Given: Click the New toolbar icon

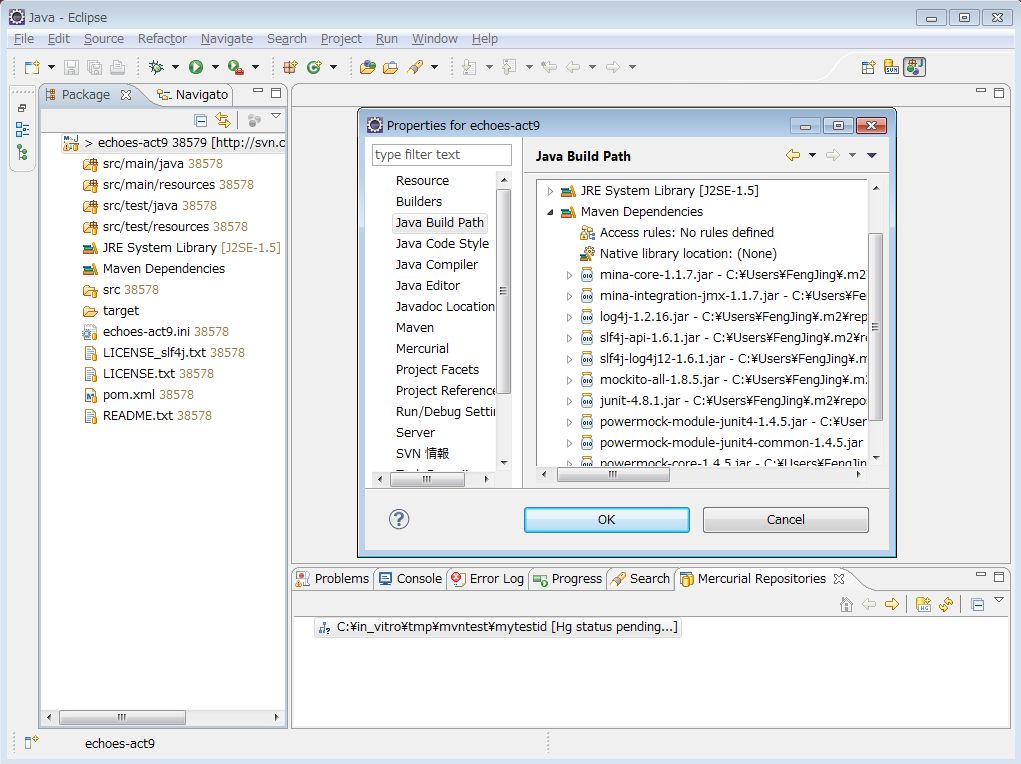Looking at the screenshot, I should pyautogui.click(x=31, y=67).
